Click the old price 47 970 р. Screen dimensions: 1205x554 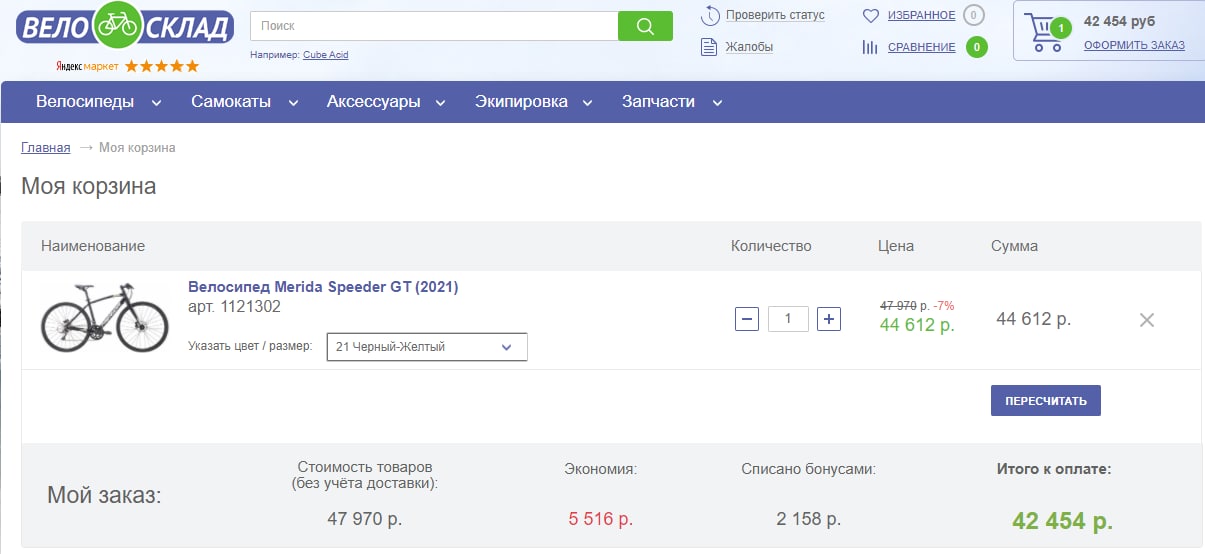tap(905, 305)
